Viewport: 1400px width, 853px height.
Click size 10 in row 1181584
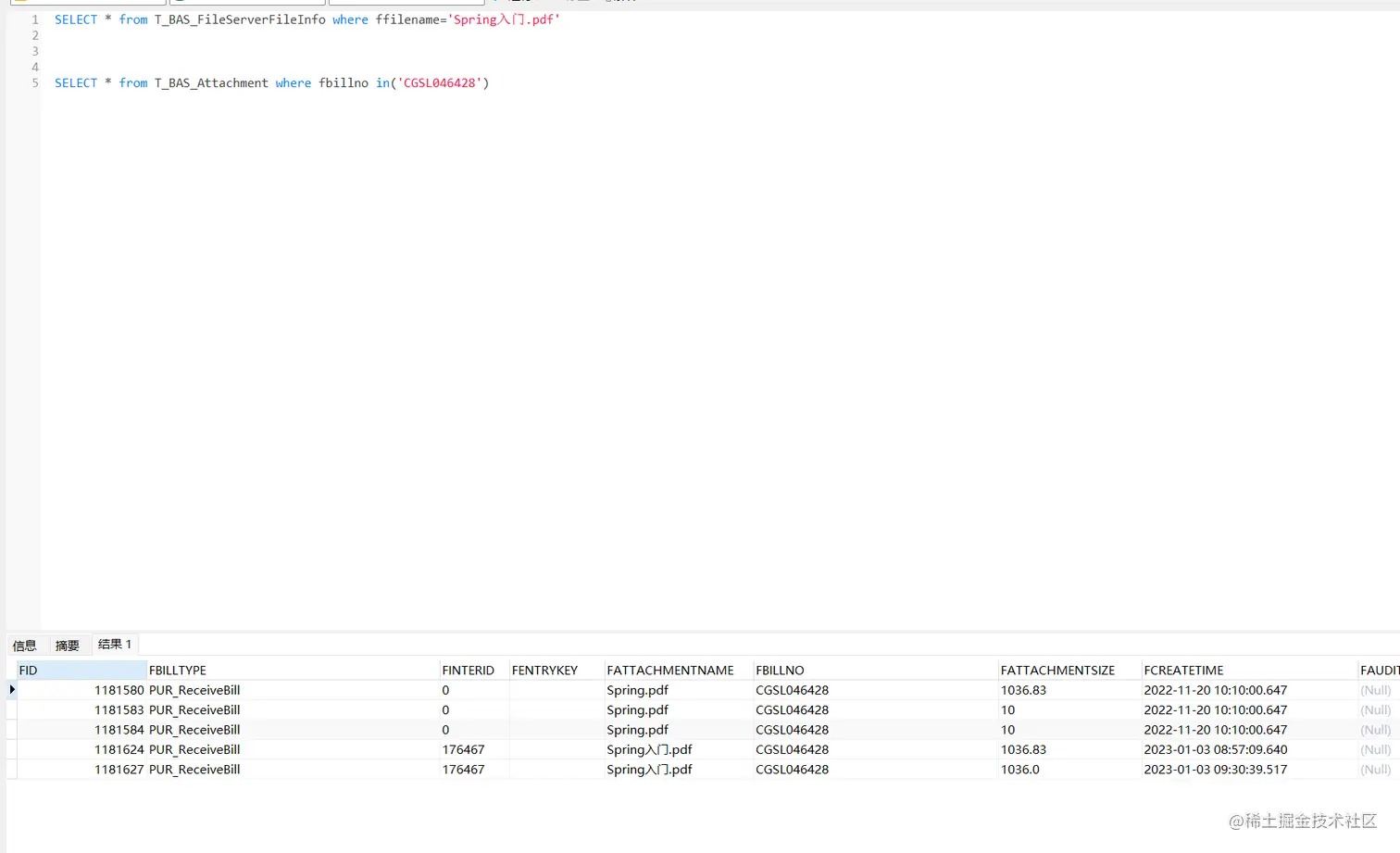click(x=1007, y=730)
